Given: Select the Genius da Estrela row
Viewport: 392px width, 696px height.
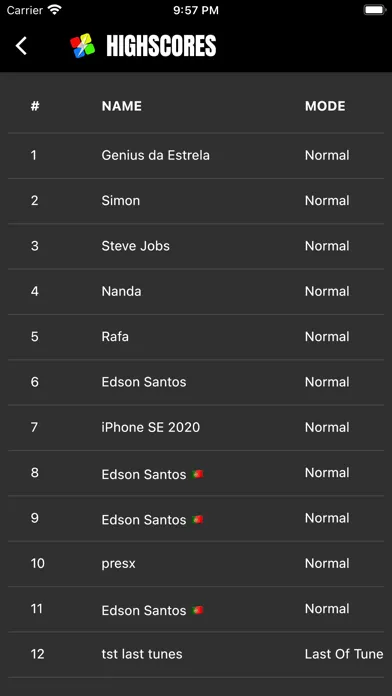Looking at the screenshot, I should [196, 155].
